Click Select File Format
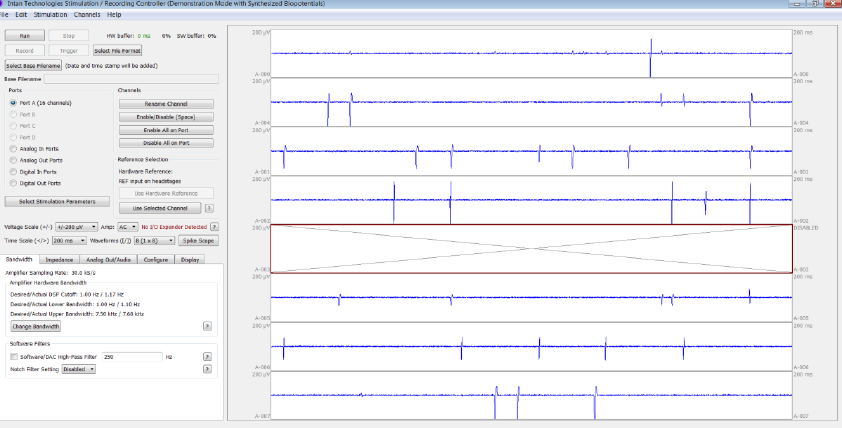 (118, 50)
